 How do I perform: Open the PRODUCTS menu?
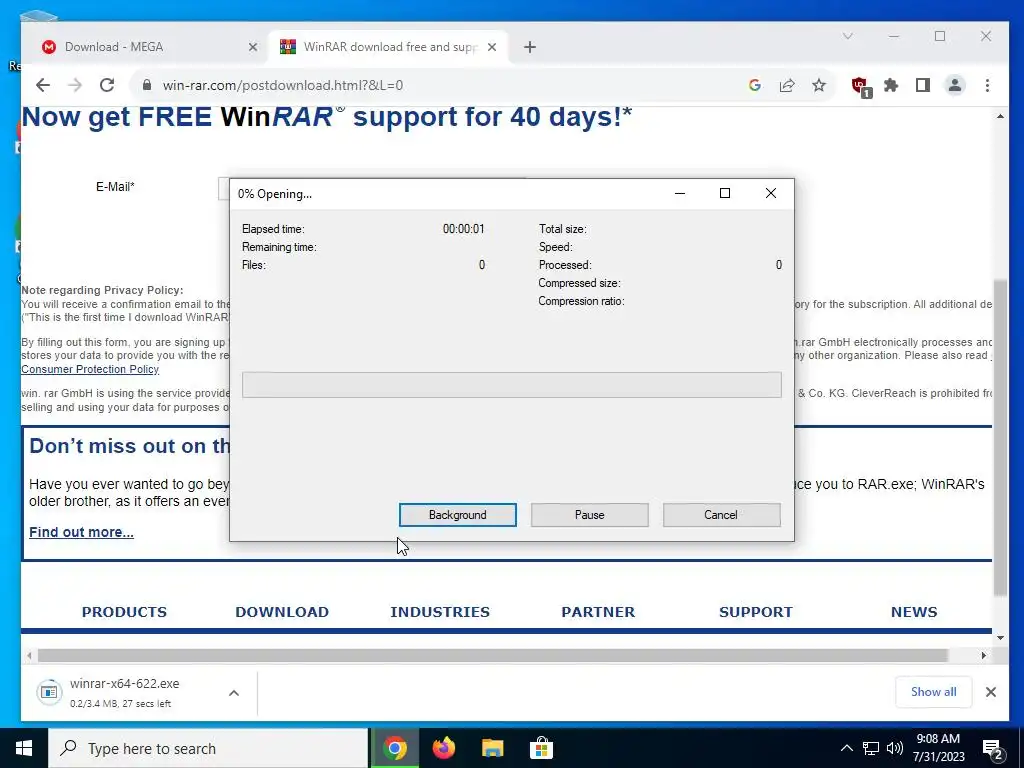[124, 612]
